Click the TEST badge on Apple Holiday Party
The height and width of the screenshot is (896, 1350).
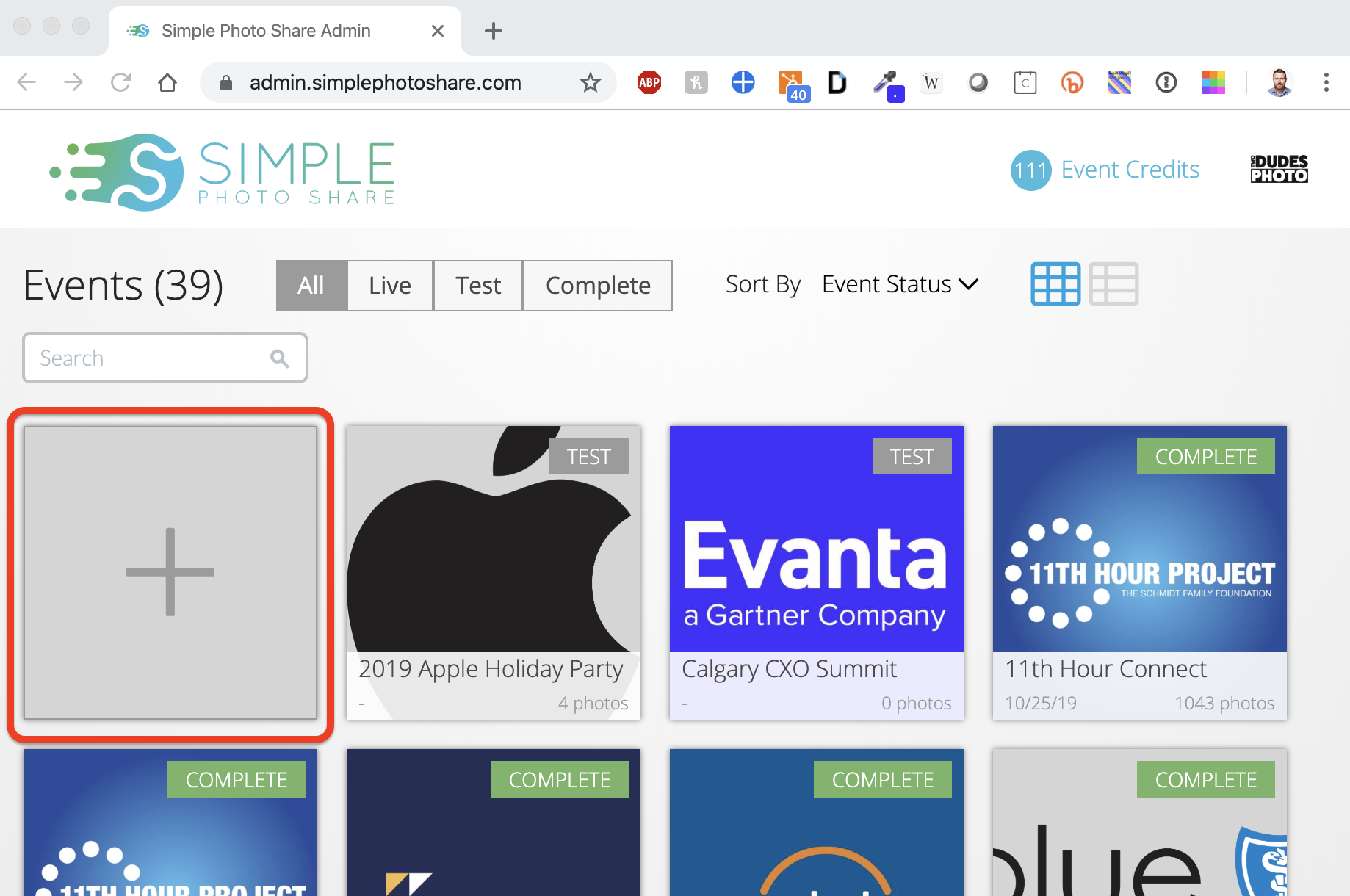(589, 456)
